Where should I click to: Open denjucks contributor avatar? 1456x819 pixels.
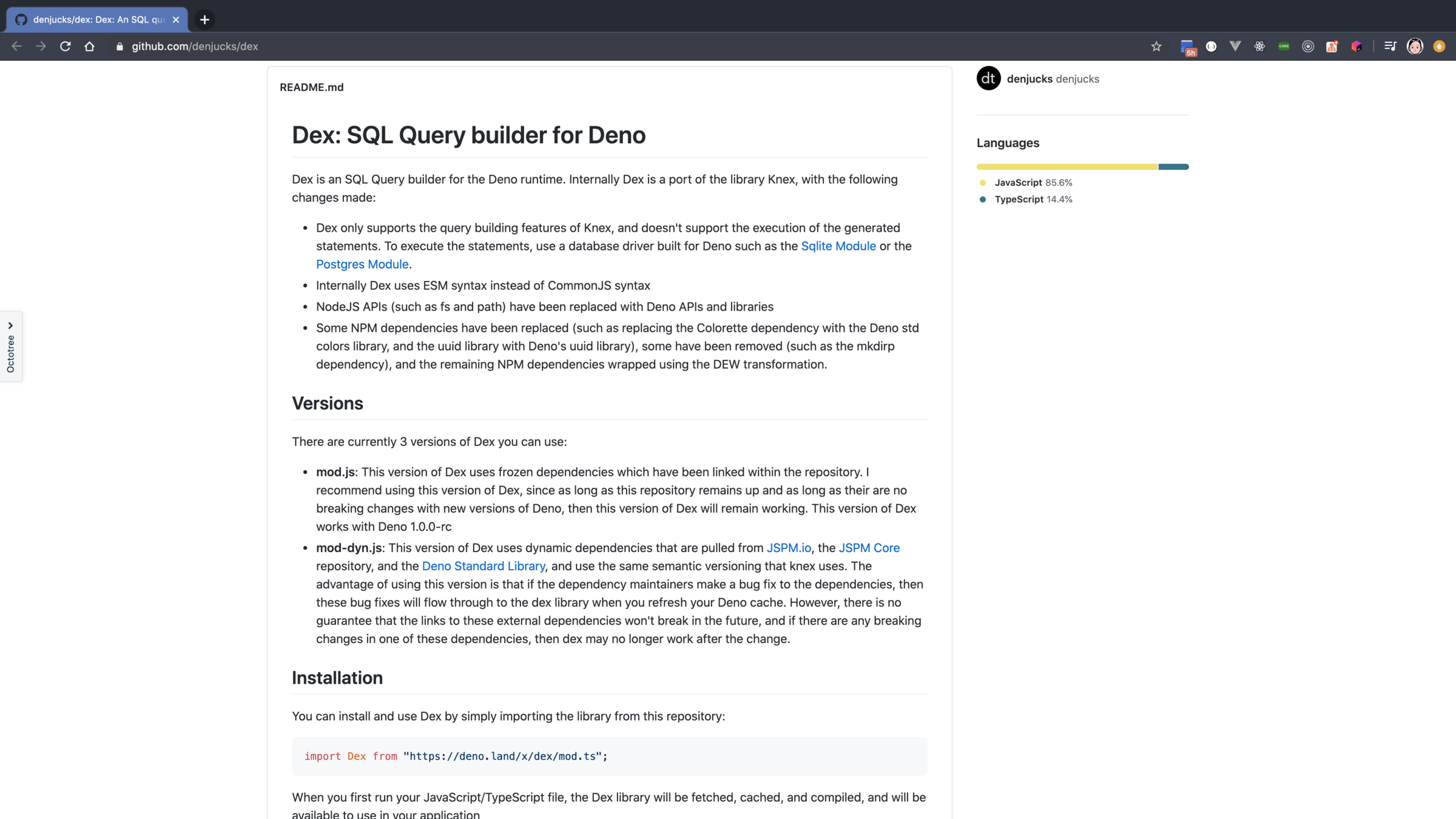pos(988,78)
